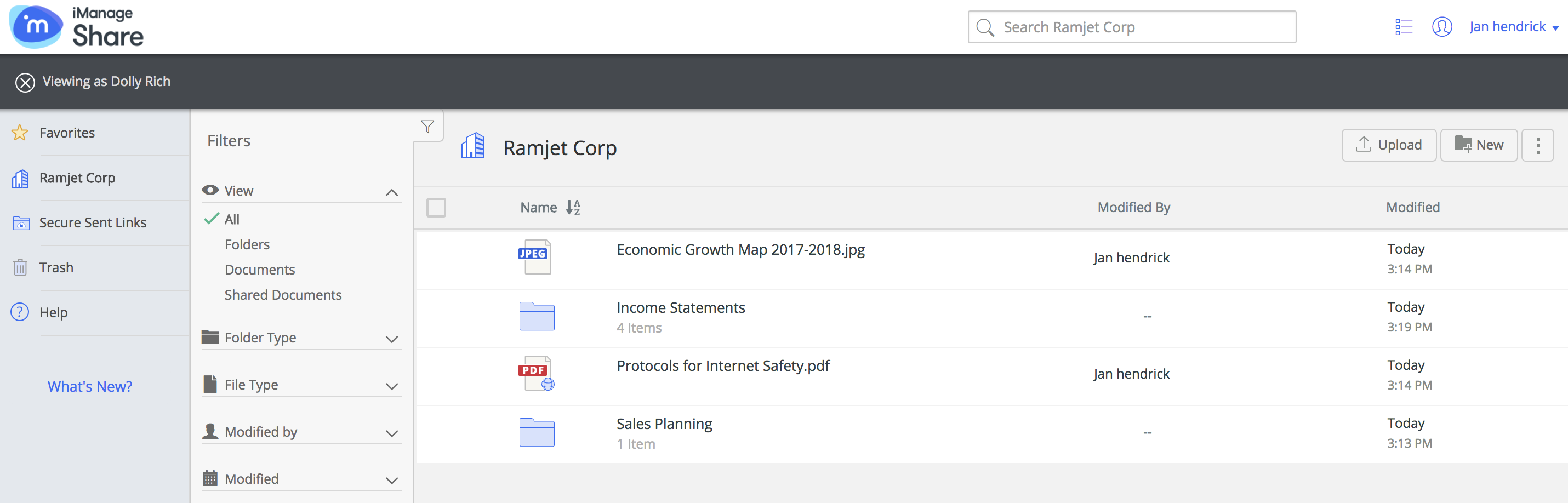Open the Jan hendrick account dropdown
The width and height of the screenshot is (1568, 503).
pos(1513,27)
